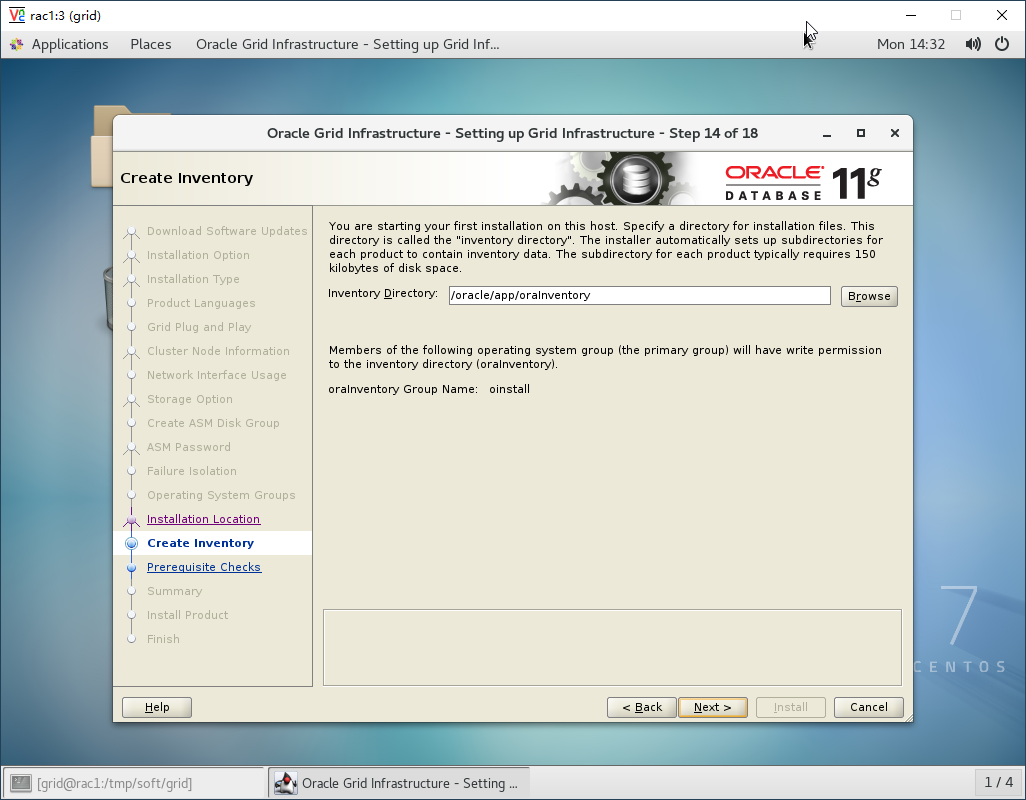
Task: Open the Places menu
Action: click(150, 44)
